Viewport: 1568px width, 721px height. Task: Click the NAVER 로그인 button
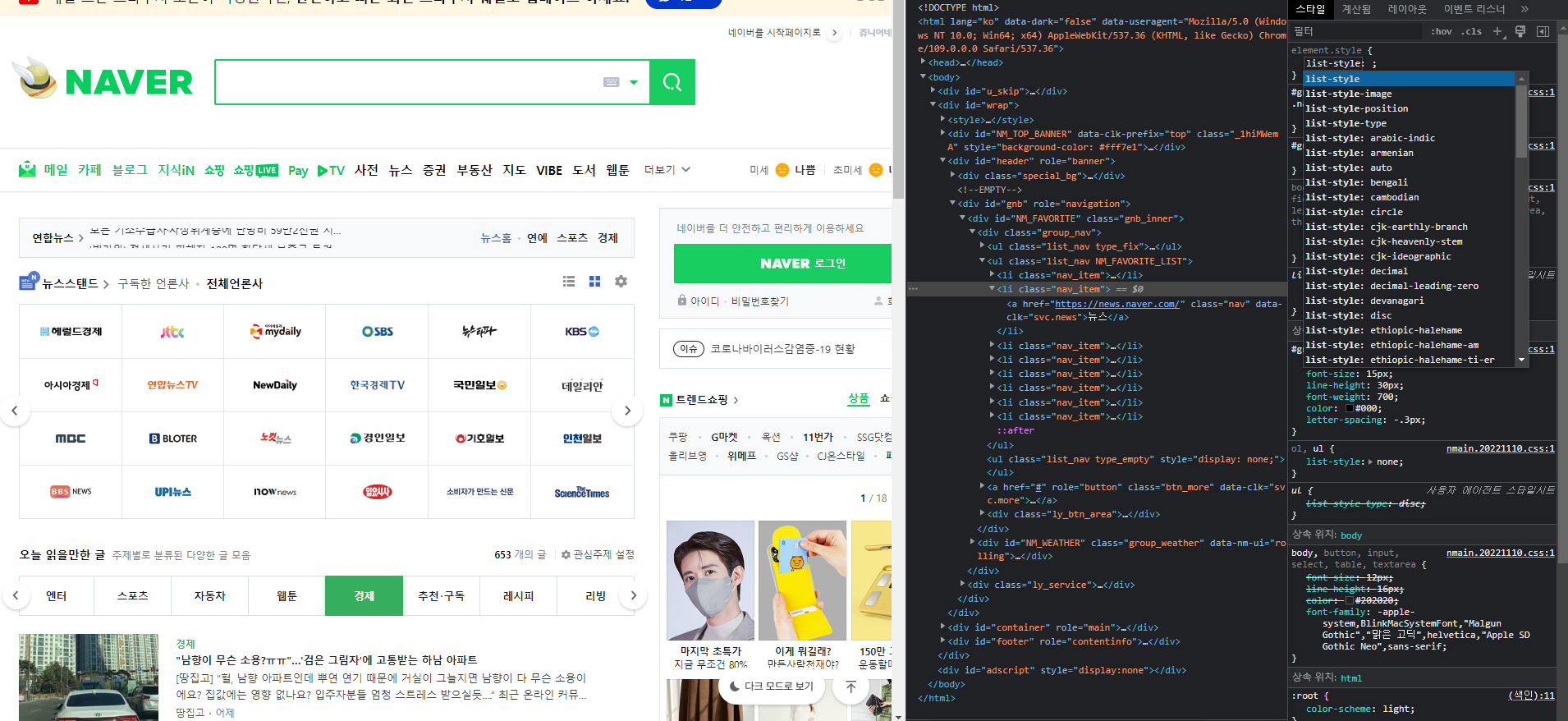782,264
